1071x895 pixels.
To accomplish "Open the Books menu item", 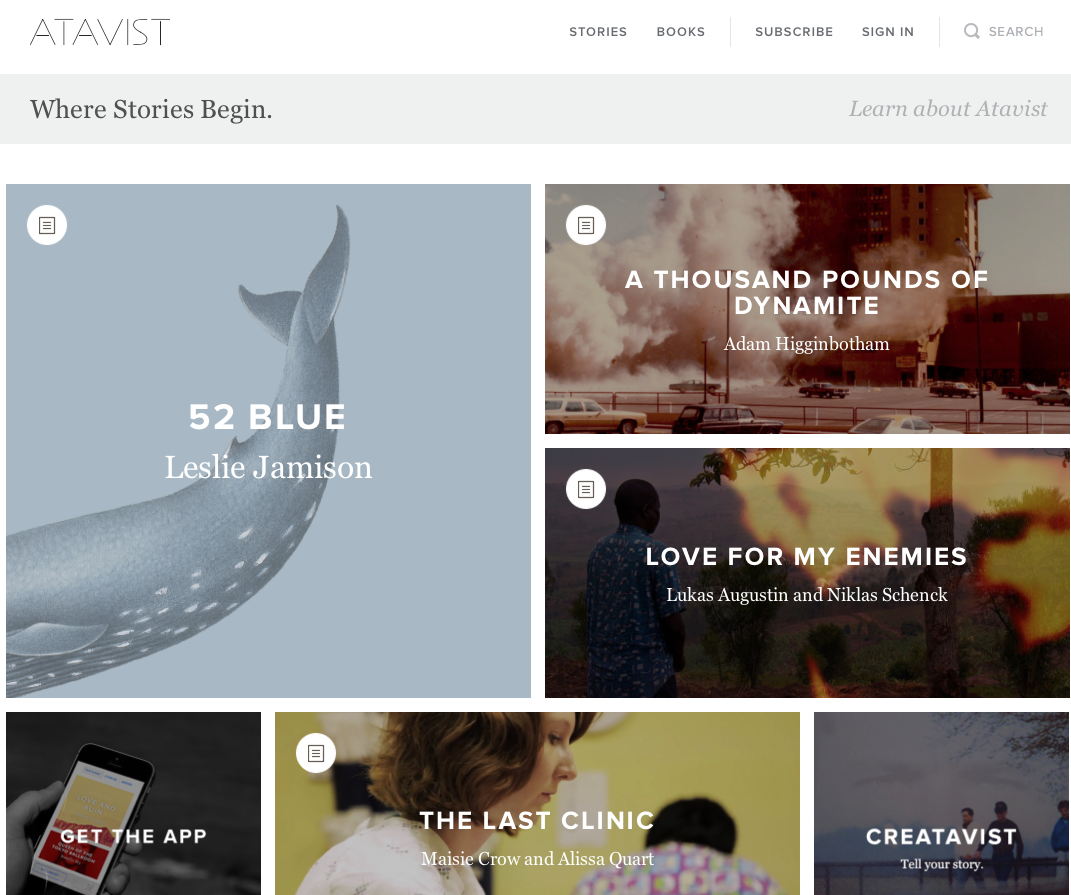I will [x=680, y=32].
